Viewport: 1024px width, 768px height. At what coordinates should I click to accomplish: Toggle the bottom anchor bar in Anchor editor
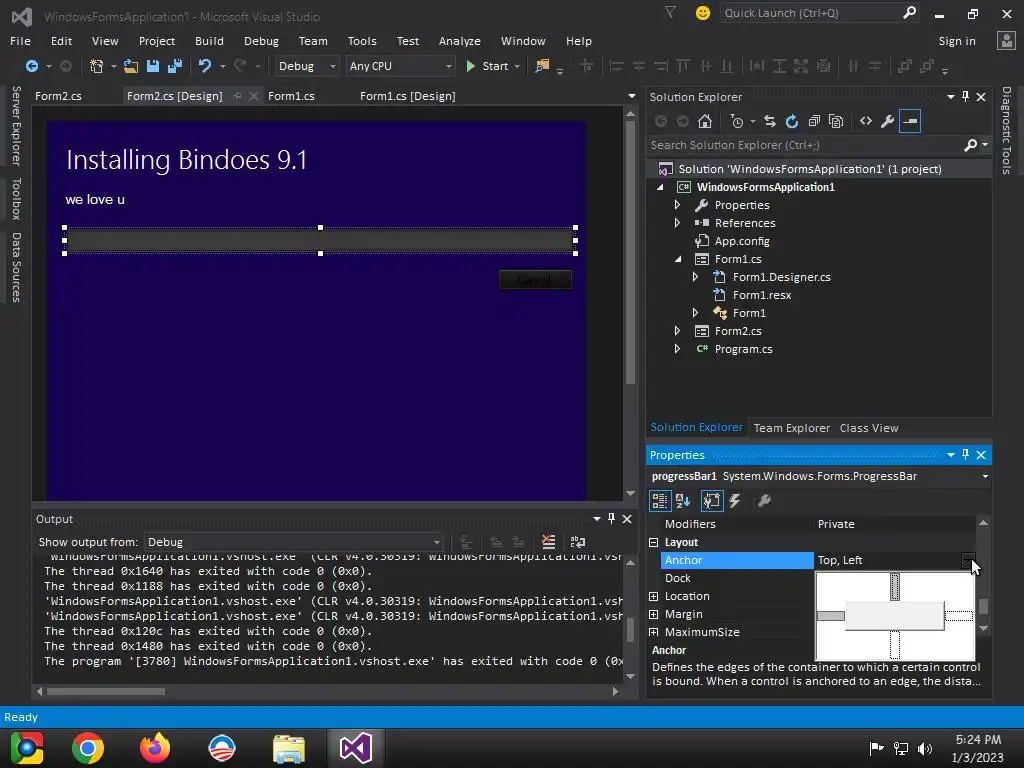coord(895,645)
